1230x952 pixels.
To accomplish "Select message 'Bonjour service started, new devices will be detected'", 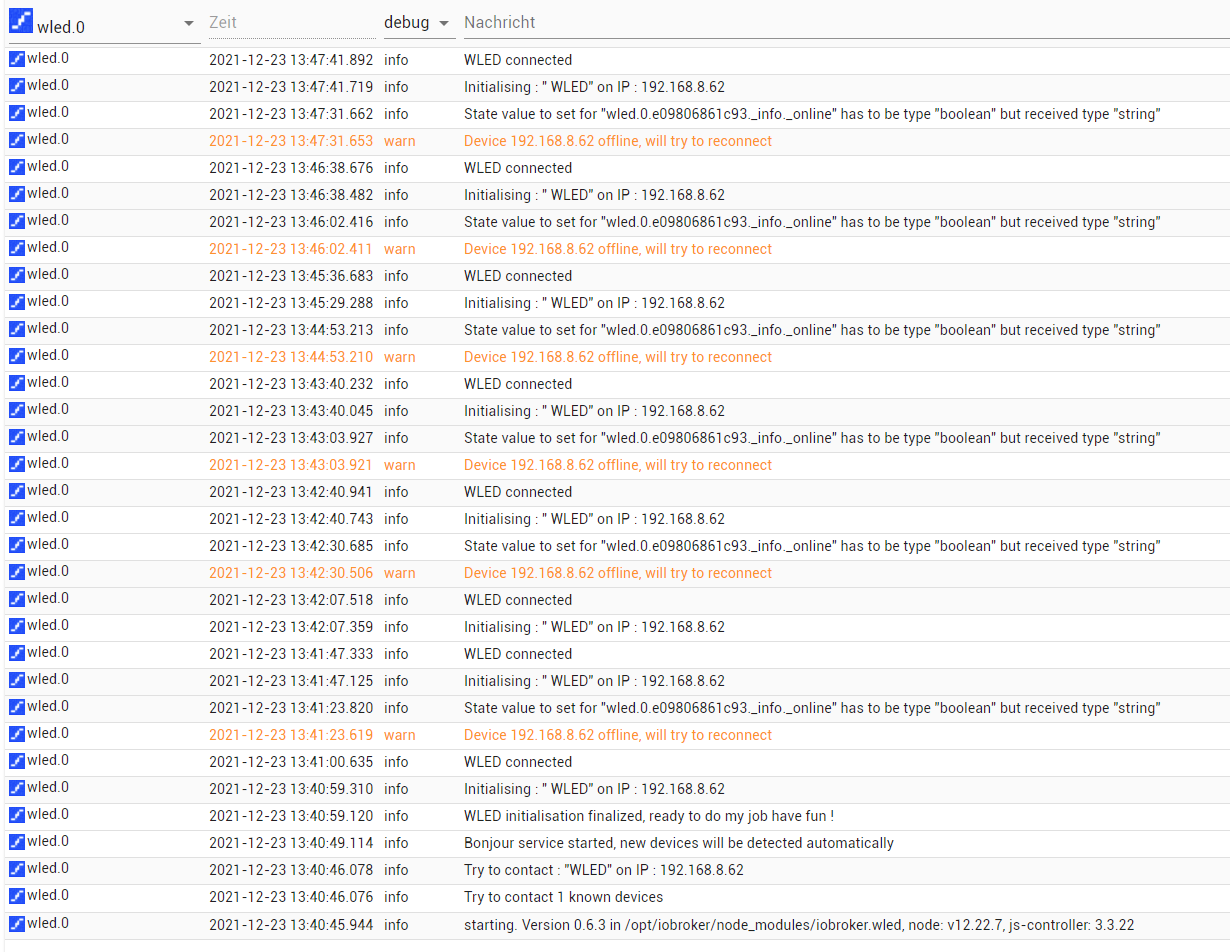I will point(679,843).
